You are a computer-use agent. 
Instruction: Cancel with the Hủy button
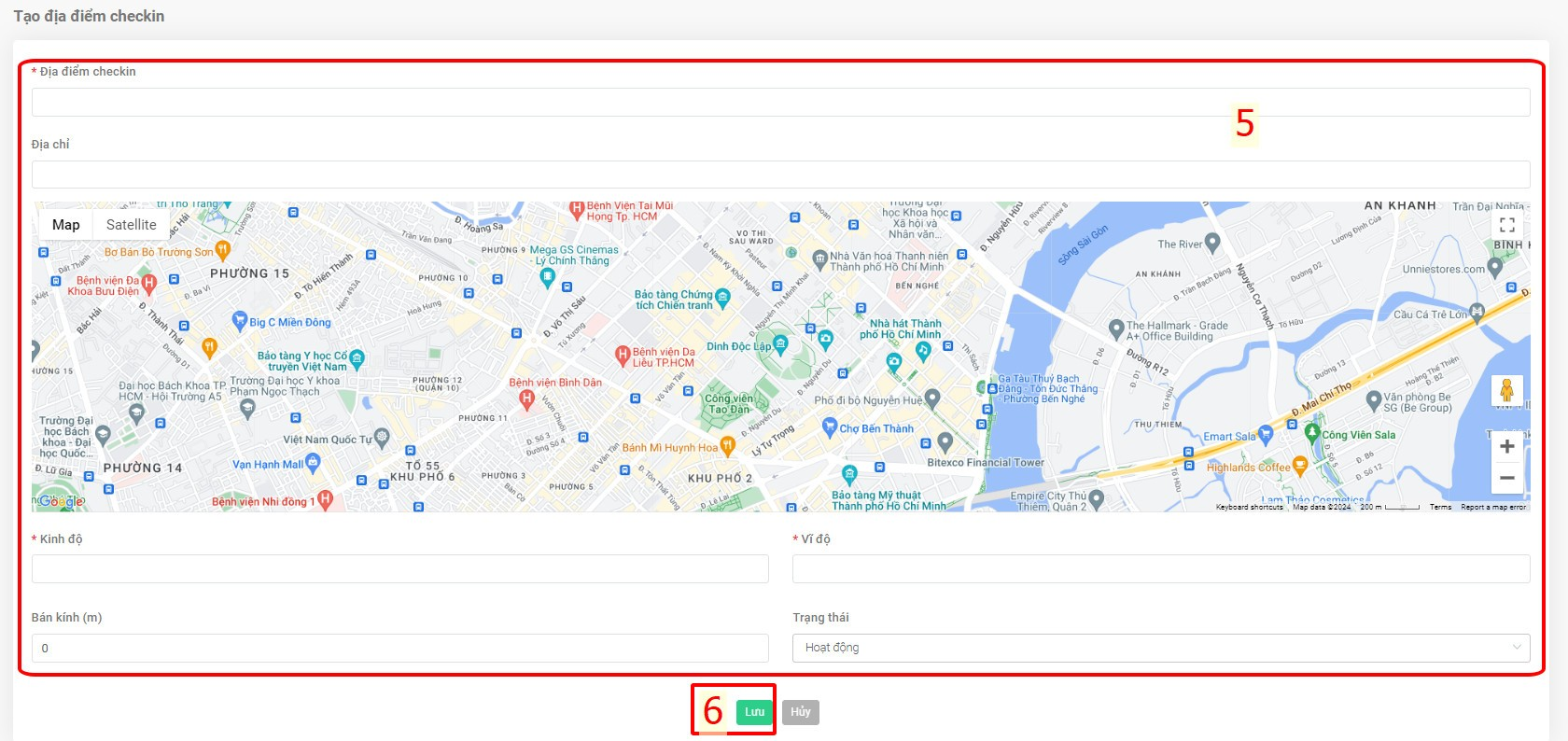pyautogui.click(x=801, y=712)
